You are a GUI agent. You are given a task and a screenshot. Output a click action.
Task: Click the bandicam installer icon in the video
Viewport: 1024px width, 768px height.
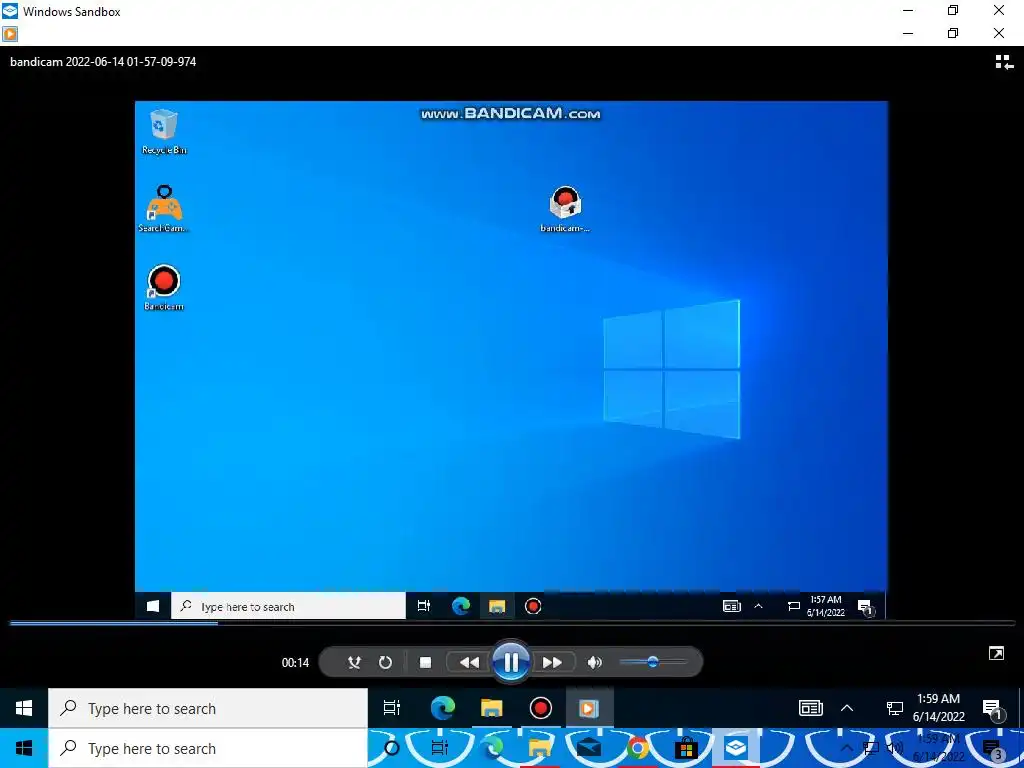click(x=565, y=209)
